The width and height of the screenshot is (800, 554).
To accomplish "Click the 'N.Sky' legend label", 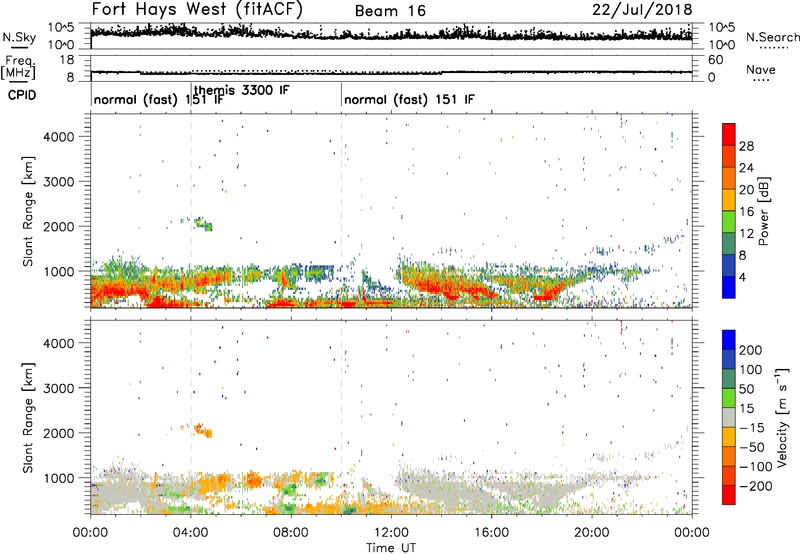I will coord(19,37).
